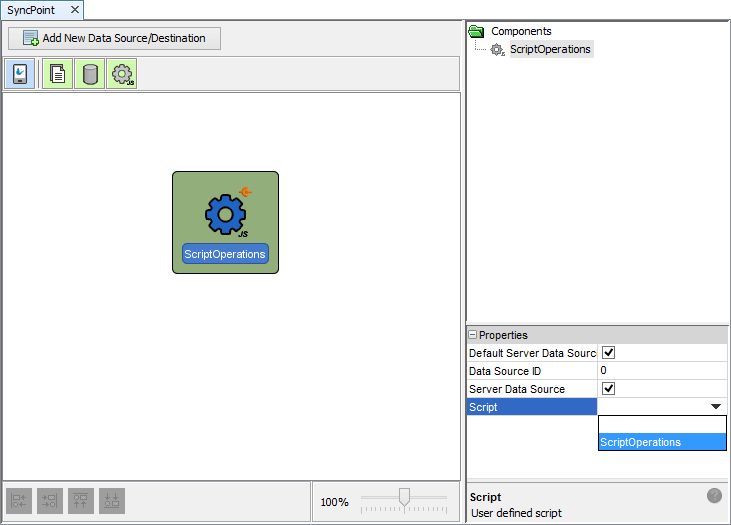Click the JS script gear toolbar icon
Viewport: 731px width, 525px height.
(123, 74)
